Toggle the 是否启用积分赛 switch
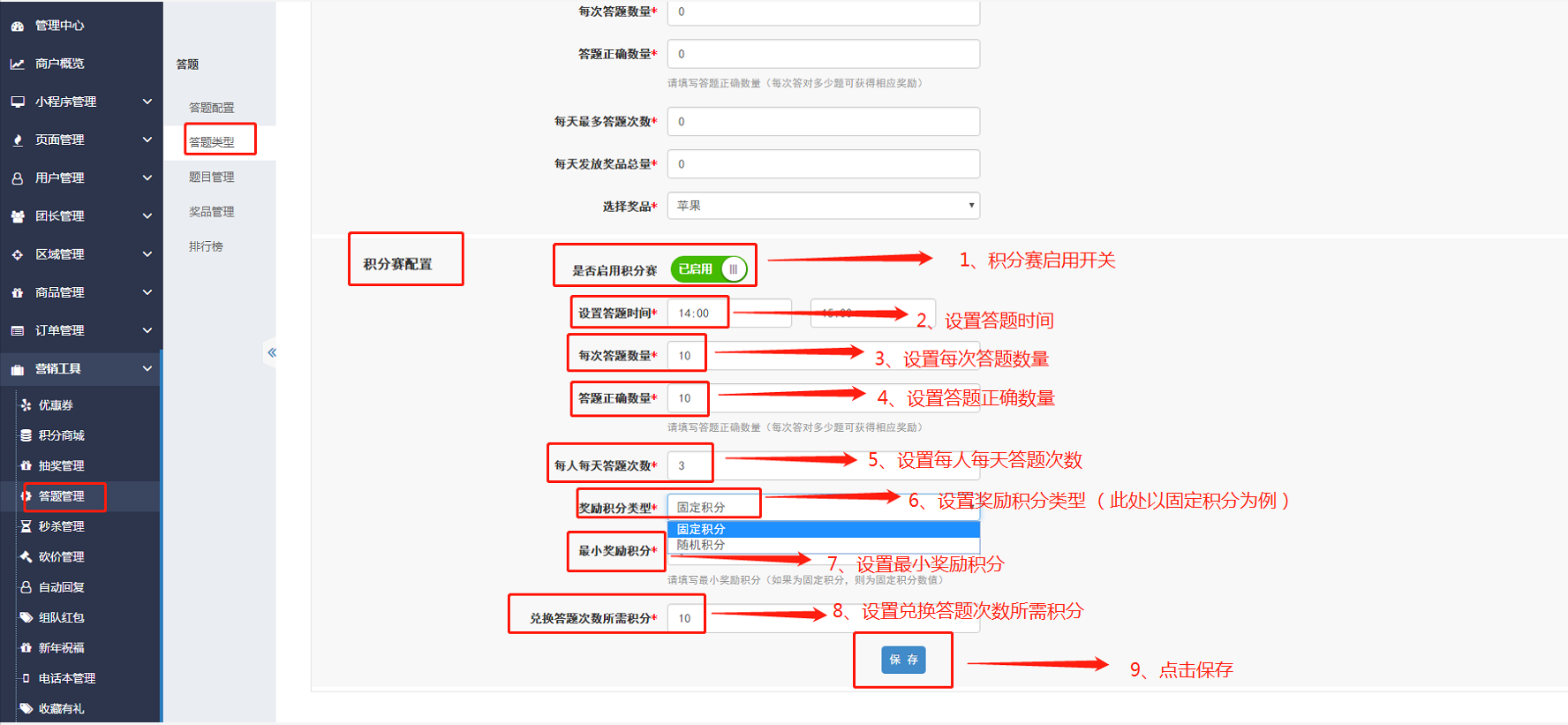The image size is (1568, 725). tap(709, 269)
